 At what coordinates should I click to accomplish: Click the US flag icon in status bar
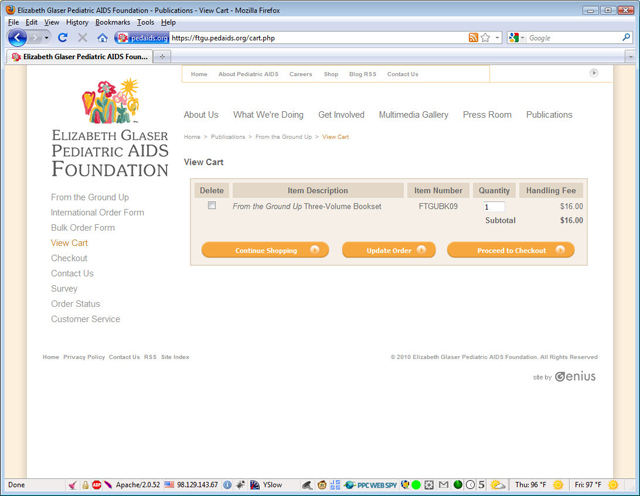click(x=169, y=485)
